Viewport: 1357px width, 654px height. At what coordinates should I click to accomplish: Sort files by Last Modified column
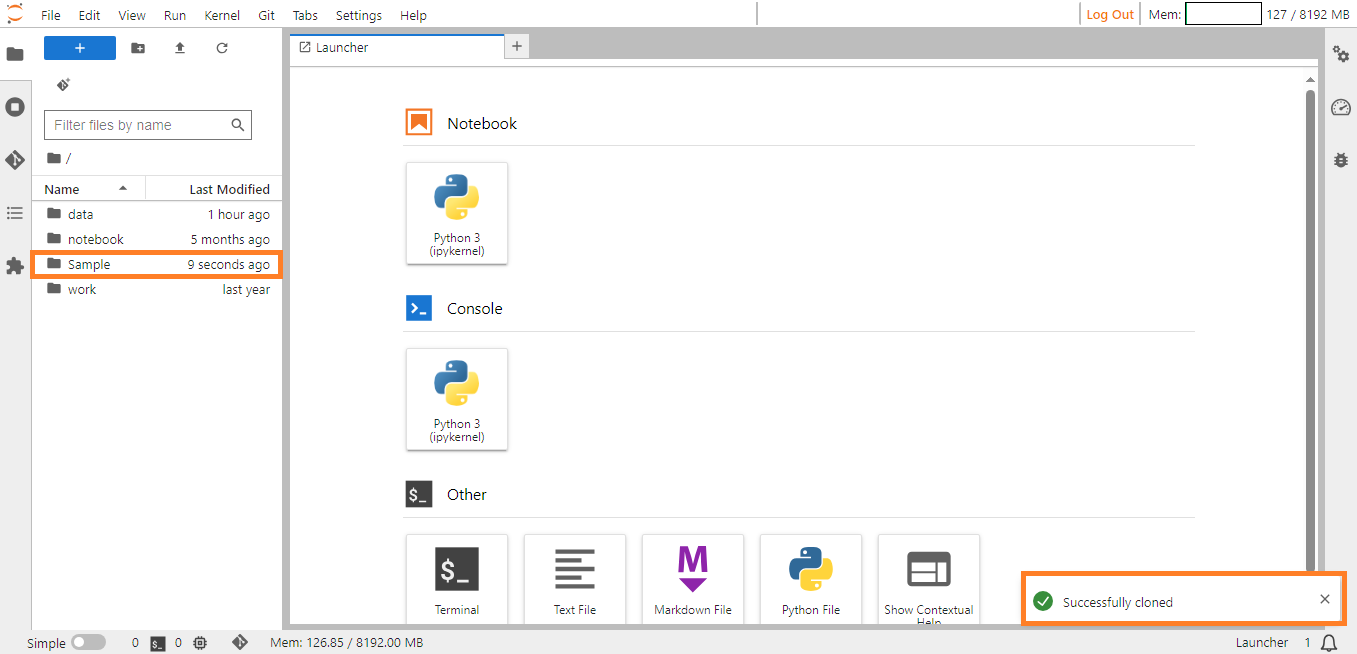214,189
